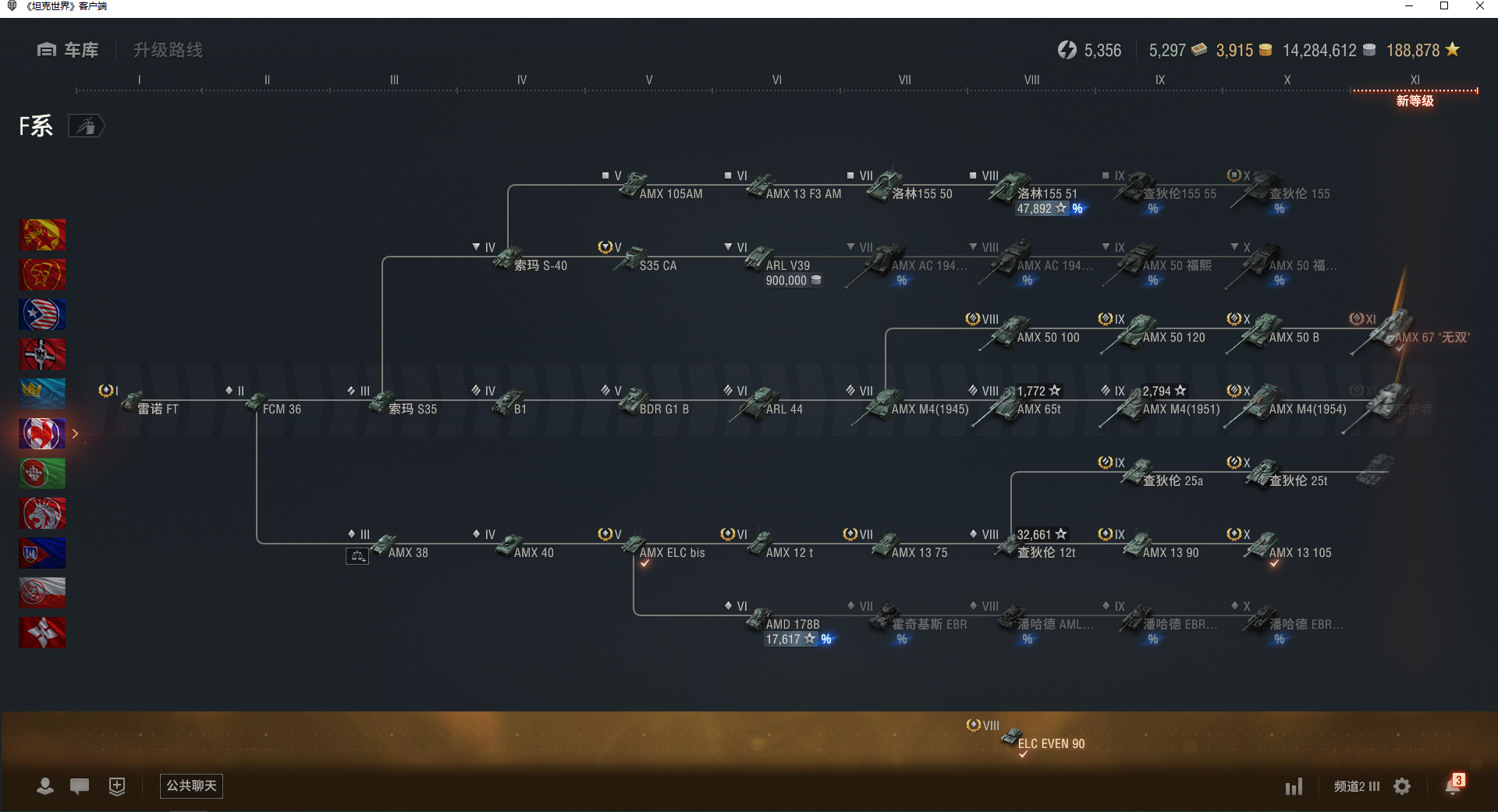Select the Germany nation flag
The width and height of the screenshot is (1498, 812).
(x=42, y=354)
